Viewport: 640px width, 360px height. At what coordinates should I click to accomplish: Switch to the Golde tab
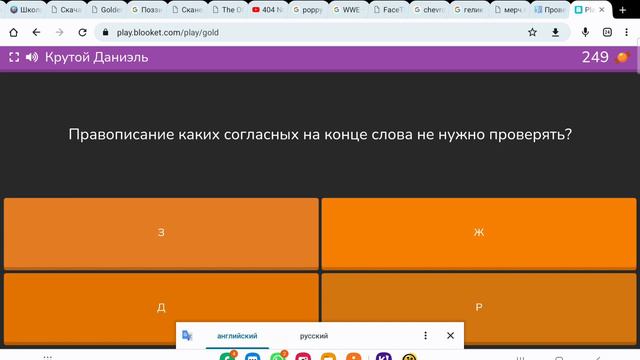106,10
